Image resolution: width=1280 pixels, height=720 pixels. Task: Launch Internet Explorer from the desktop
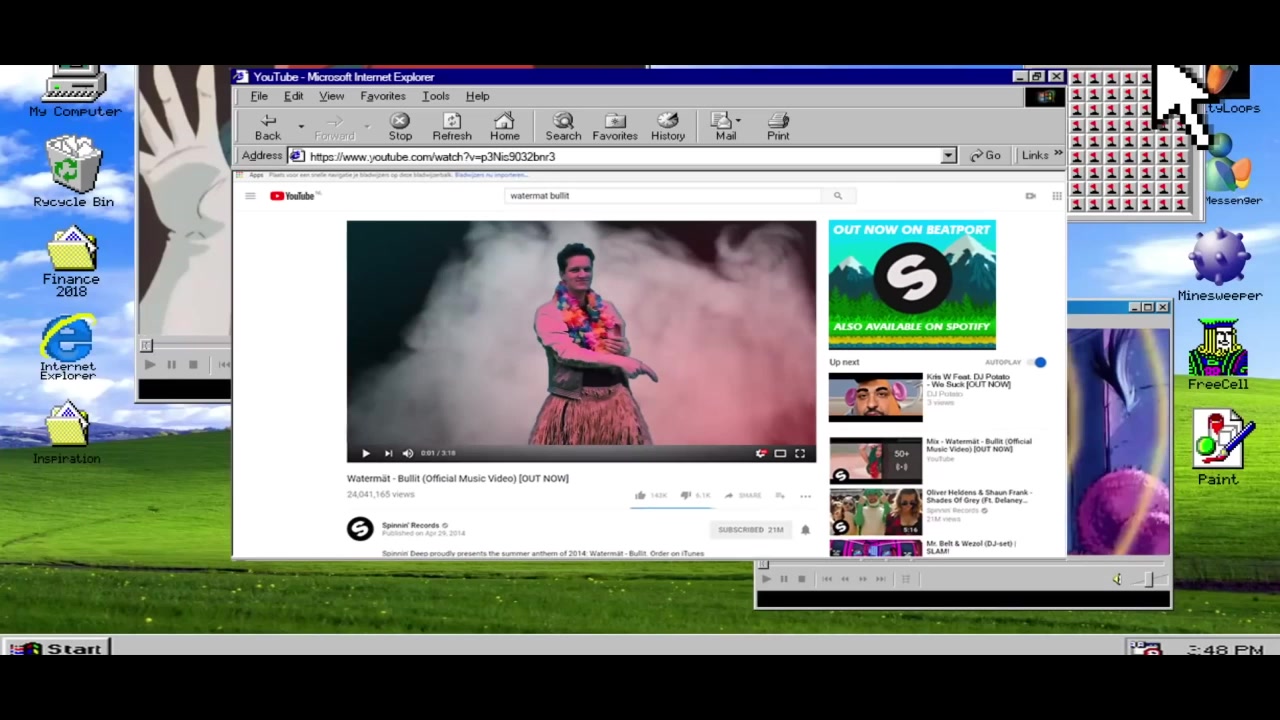68,348
